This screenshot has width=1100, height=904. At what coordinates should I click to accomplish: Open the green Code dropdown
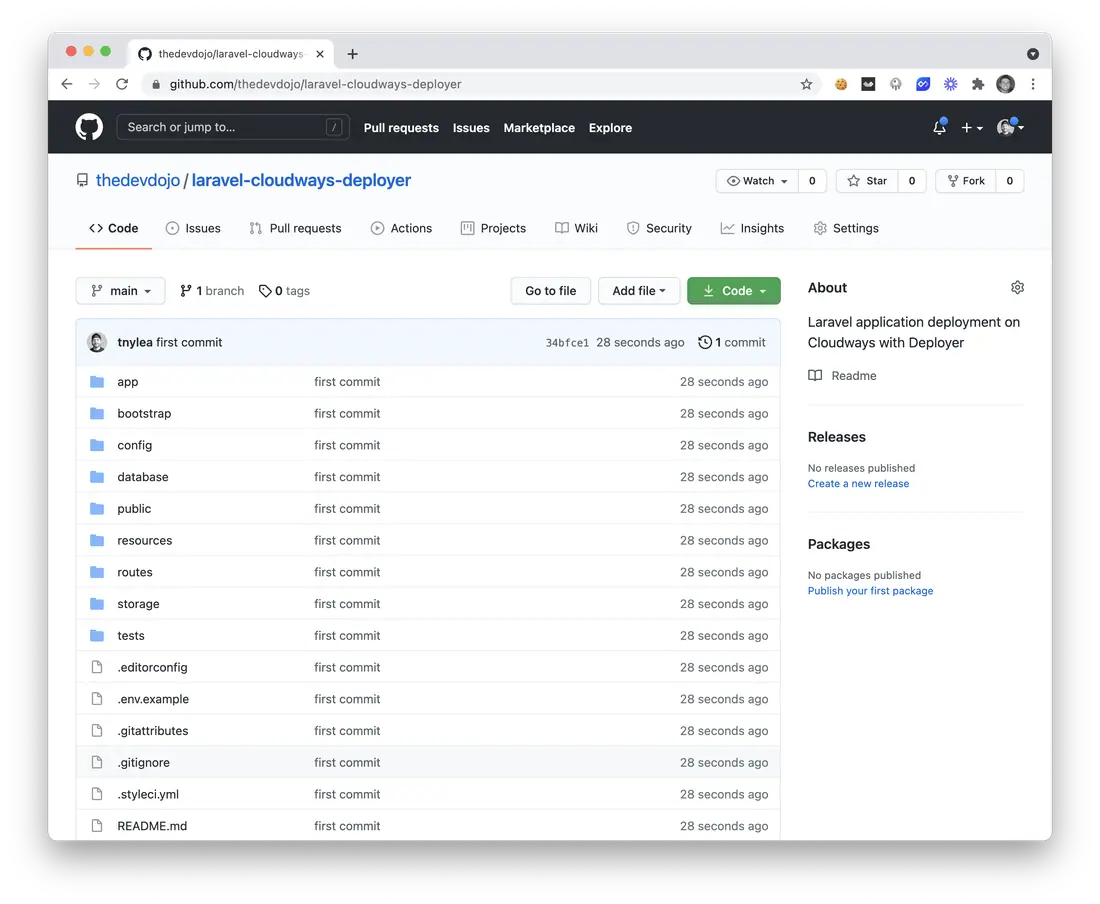click(x=734, y=291)
